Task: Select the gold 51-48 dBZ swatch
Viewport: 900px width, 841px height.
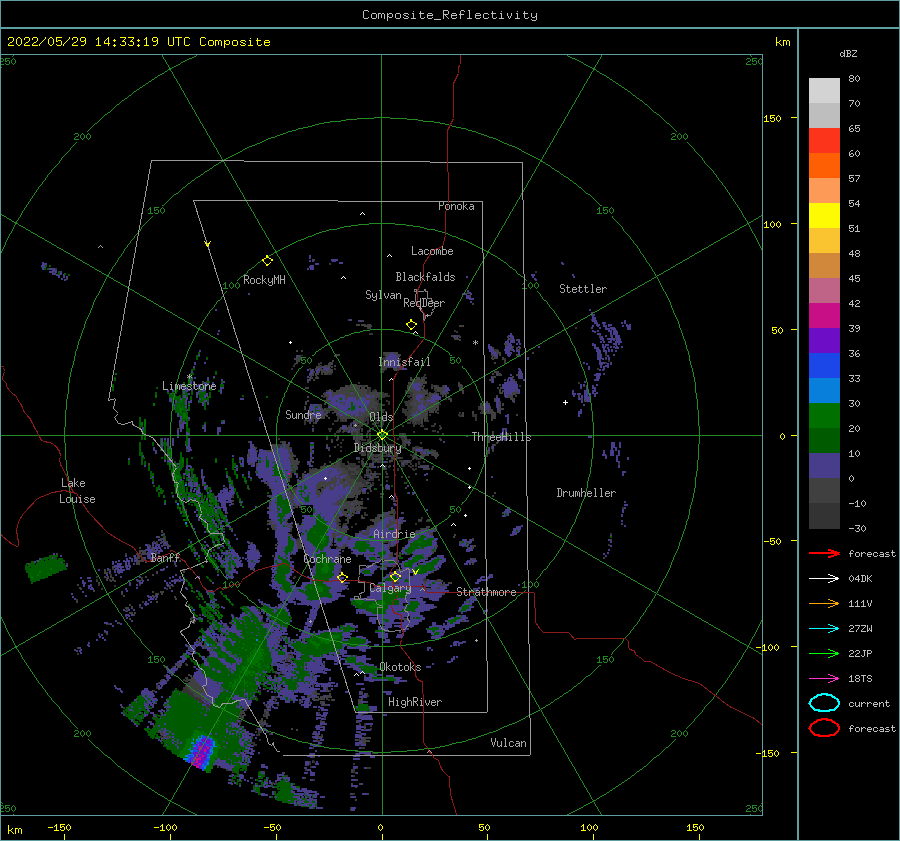Action: (824, 241)
